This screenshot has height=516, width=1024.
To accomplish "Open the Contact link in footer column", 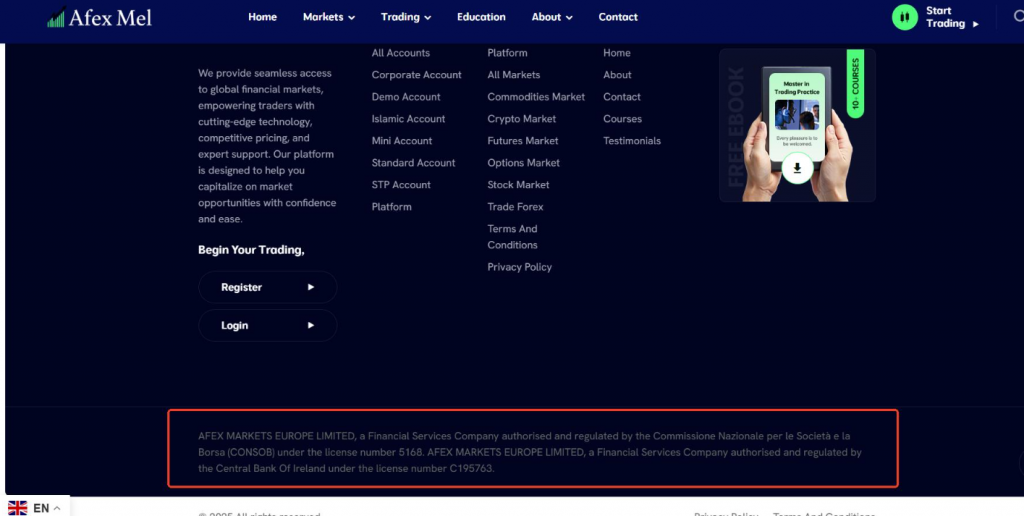I will pyautogui.click(x=622, y=97).
